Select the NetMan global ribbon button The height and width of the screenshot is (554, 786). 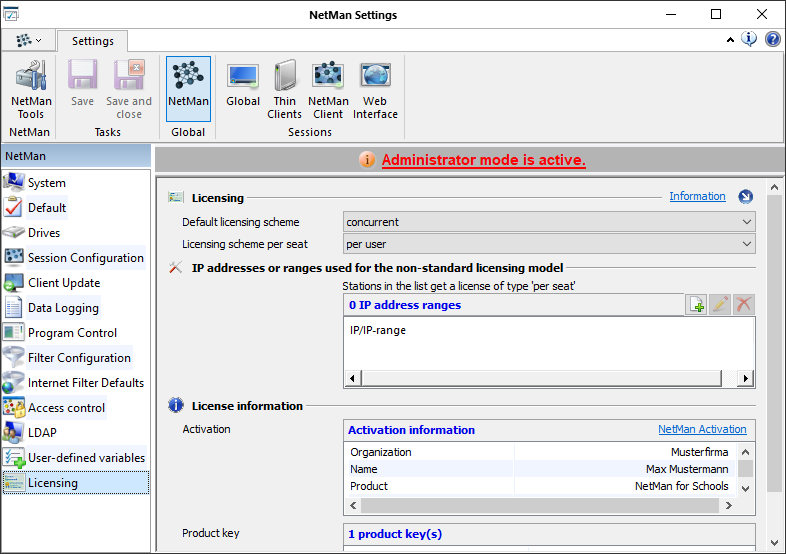click(x=188, y=89)
